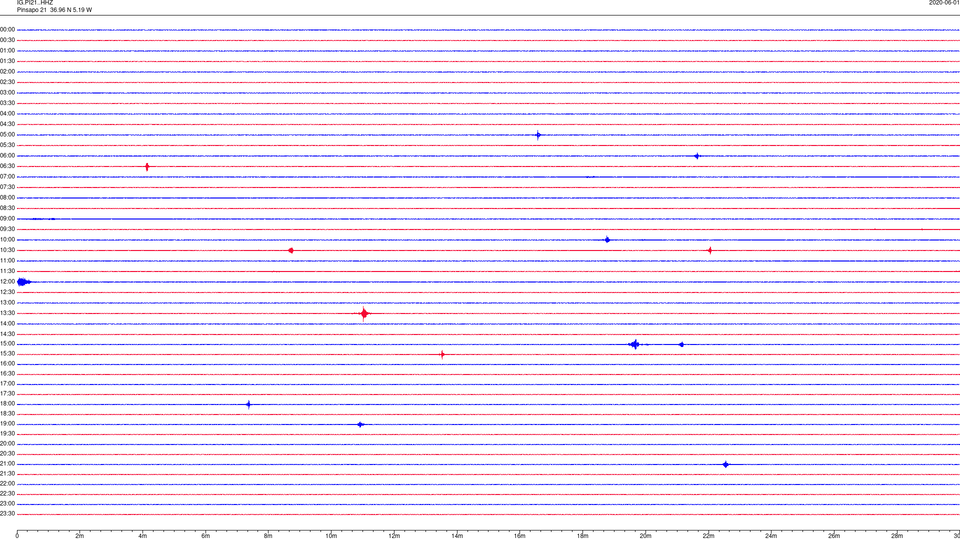Select the smaller 15:00 event near 21m
This screenshot has width=960, height=540.
681,345
